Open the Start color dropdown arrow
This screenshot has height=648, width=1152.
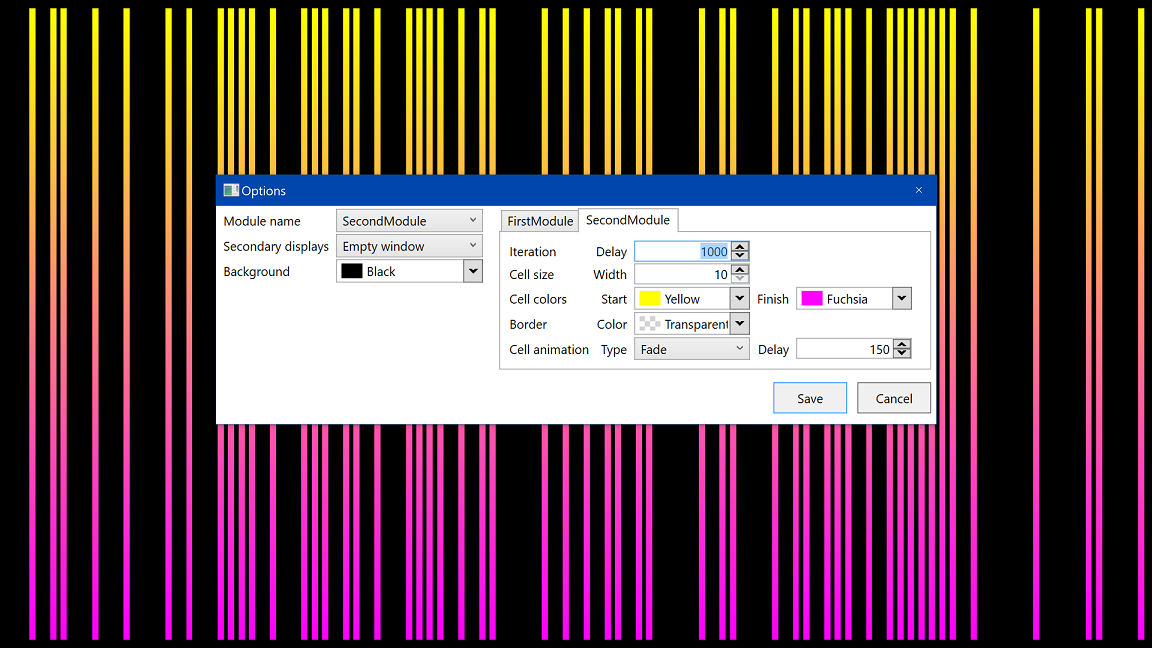(x=740, y=298)
